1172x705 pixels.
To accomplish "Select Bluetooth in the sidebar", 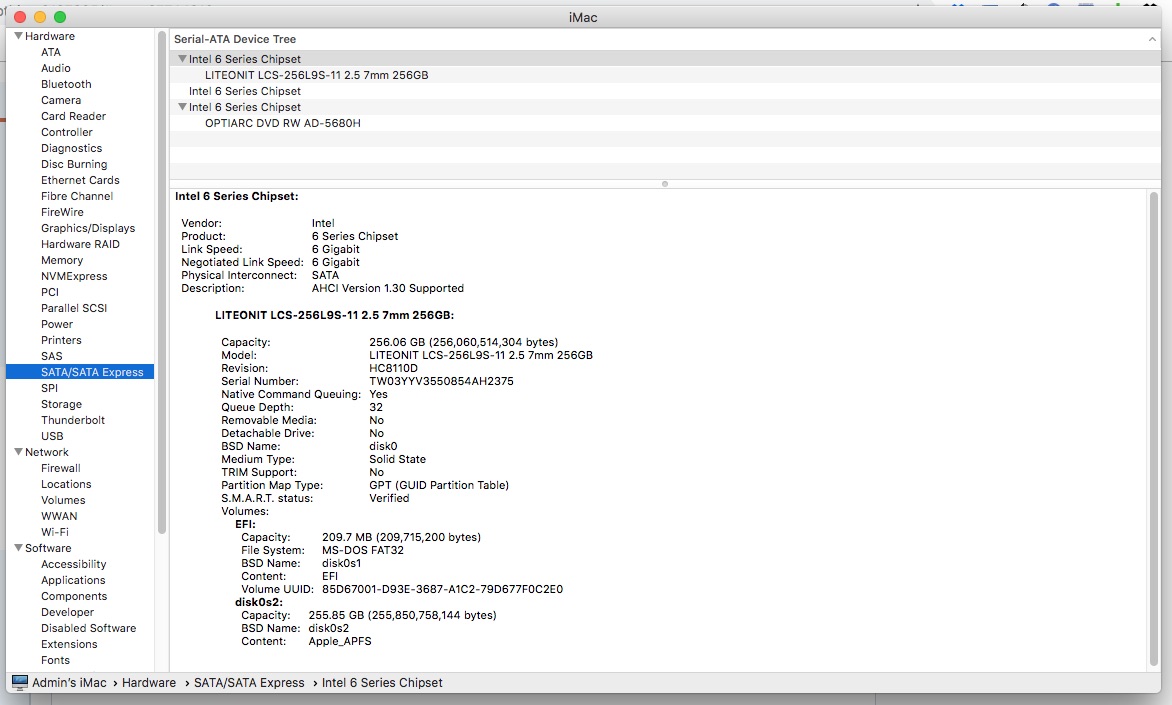I will coord(67,84).
